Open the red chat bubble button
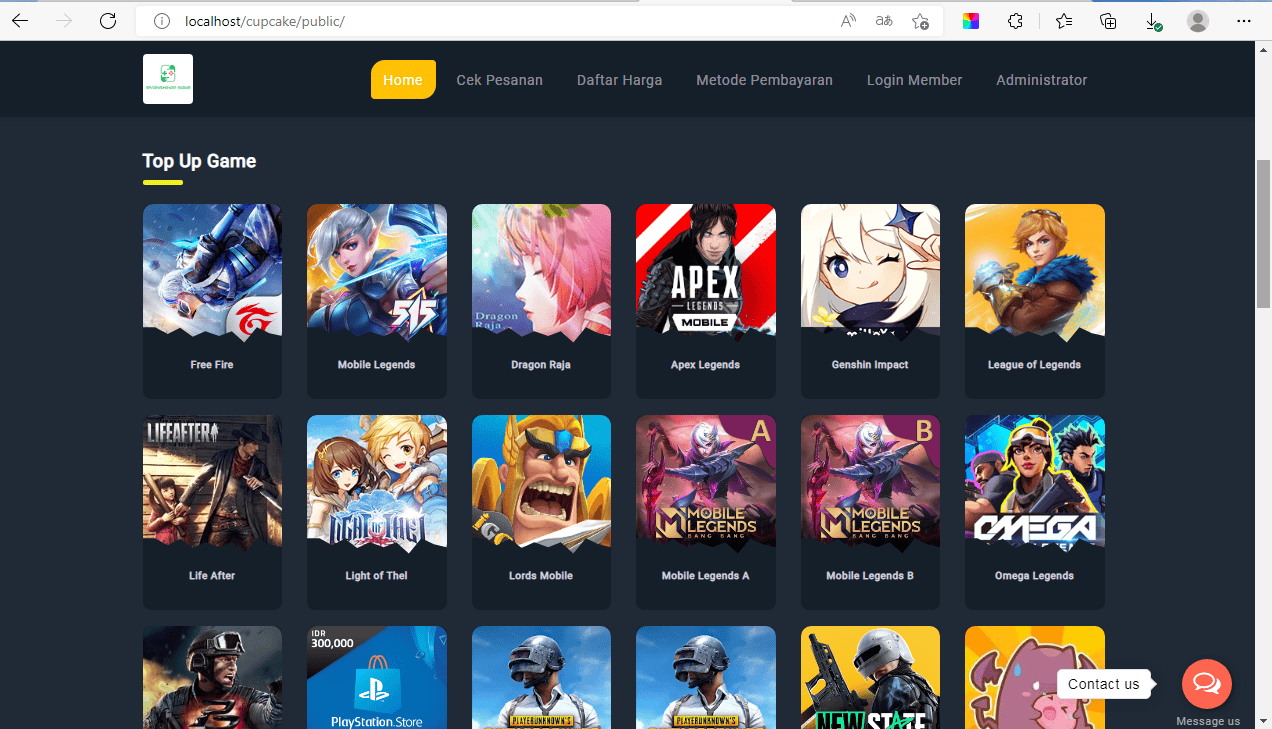This screenshot has width=1272, height=729. click(x=1207, y=684)
